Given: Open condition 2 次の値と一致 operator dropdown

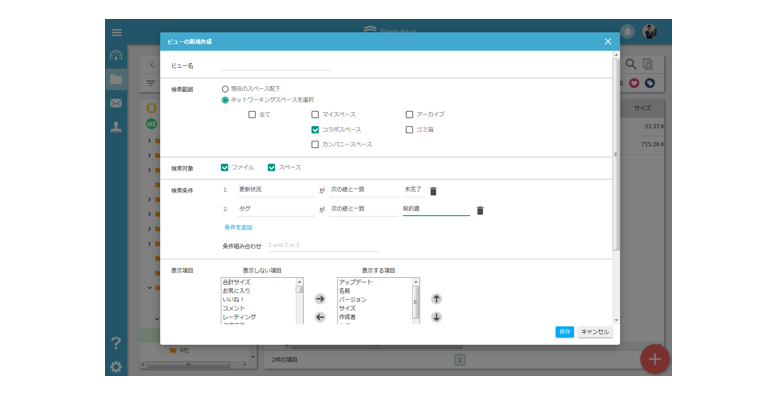Looking at the screenshot, I should coord(364,209).
